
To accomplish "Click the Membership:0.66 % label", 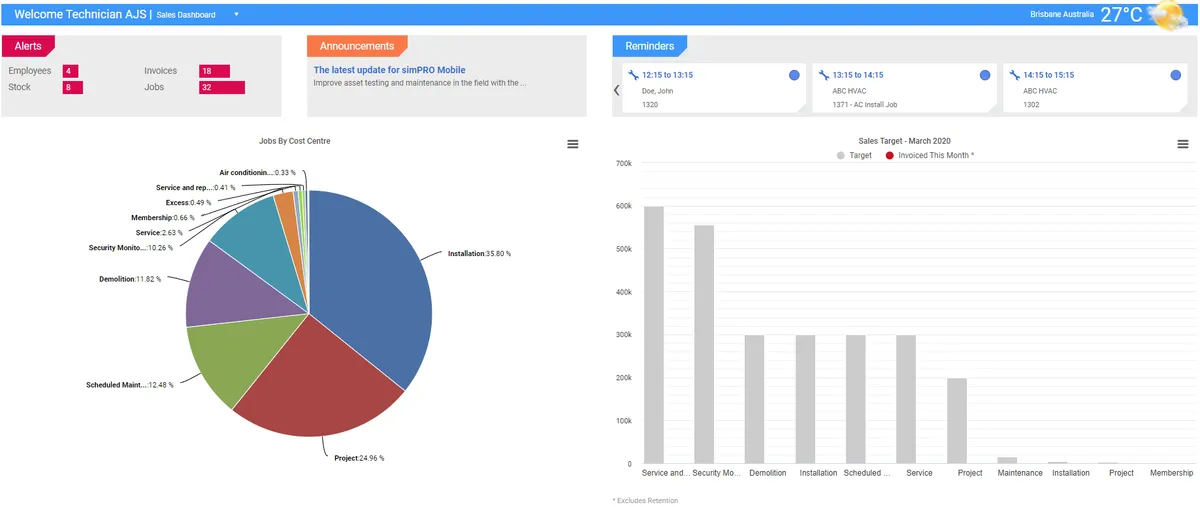I will (x=162, y=217).
